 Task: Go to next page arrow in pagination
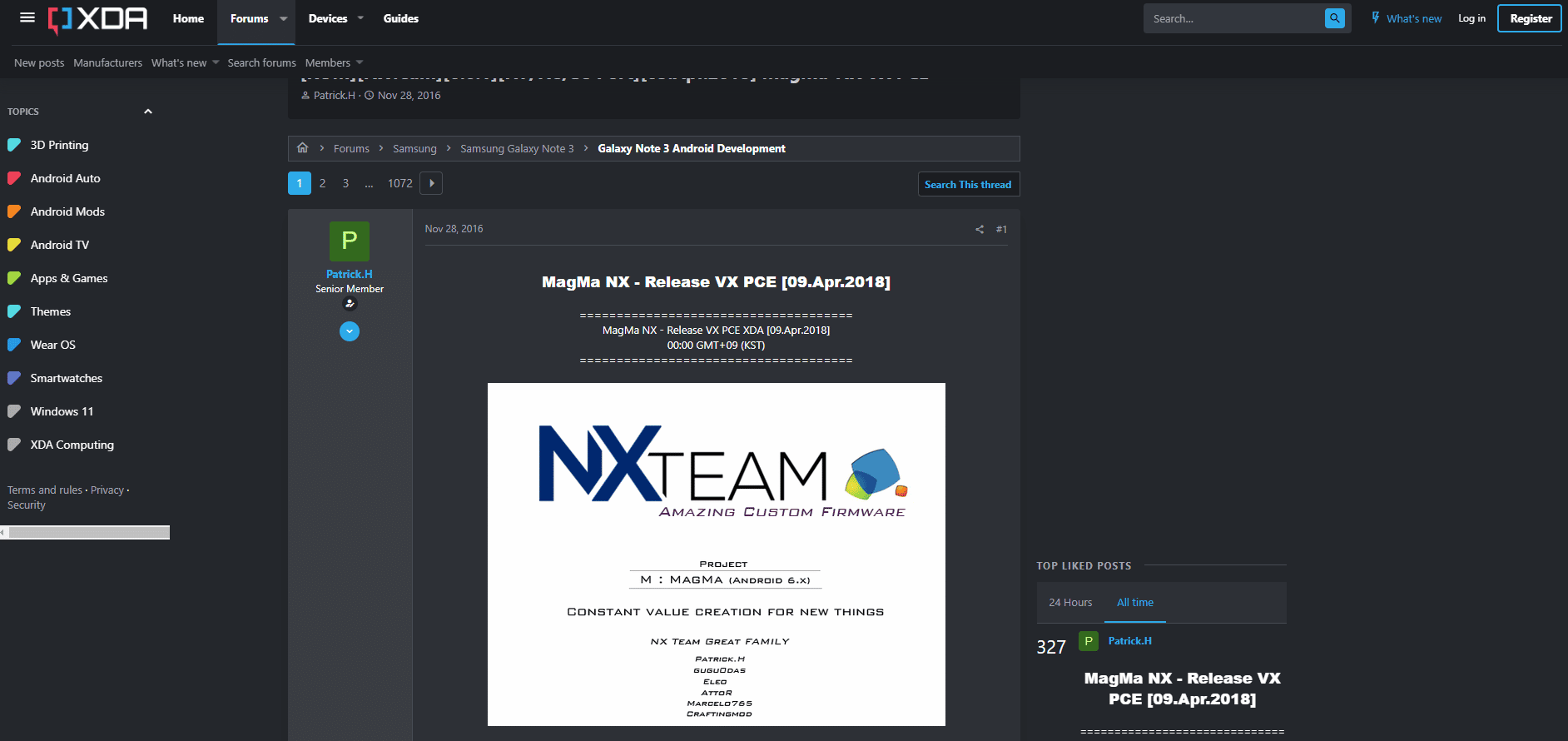pos(431,183)
